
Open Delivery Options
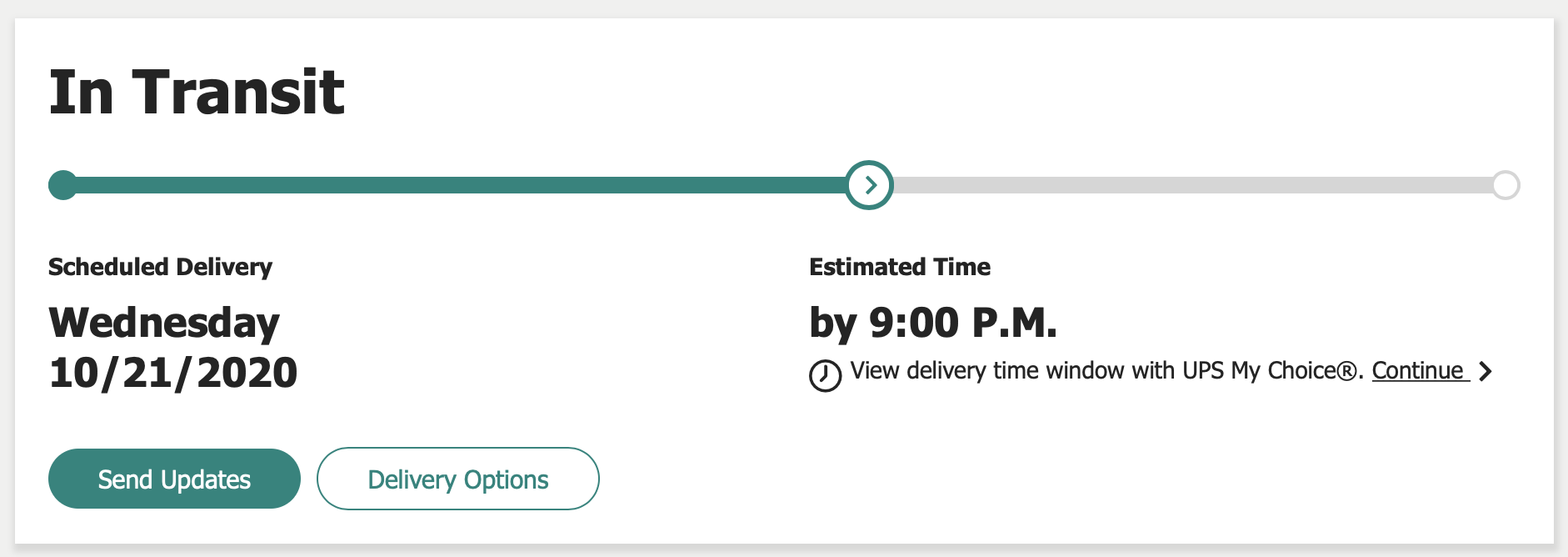(x=457, y=479)
